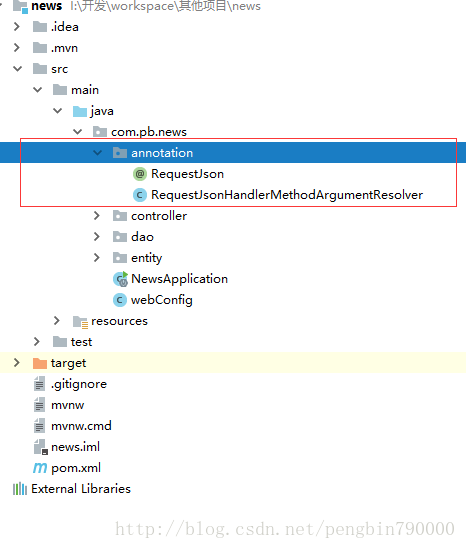Click the main folder icon
The image size is (466, 549).
(60, 90)
